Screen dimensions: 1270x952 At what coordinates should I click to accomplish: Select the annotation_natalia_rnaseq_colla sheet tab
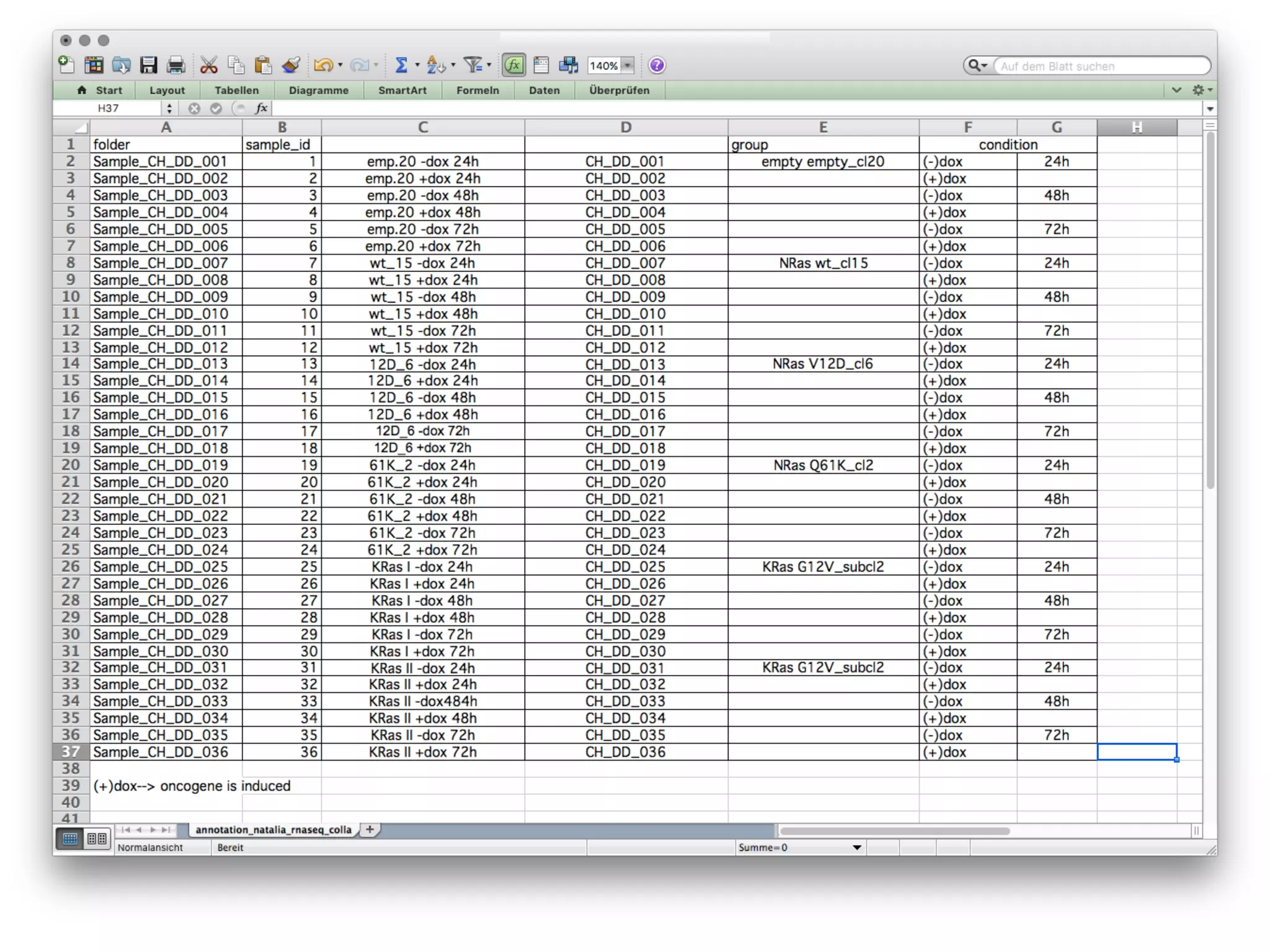point(273,829)
